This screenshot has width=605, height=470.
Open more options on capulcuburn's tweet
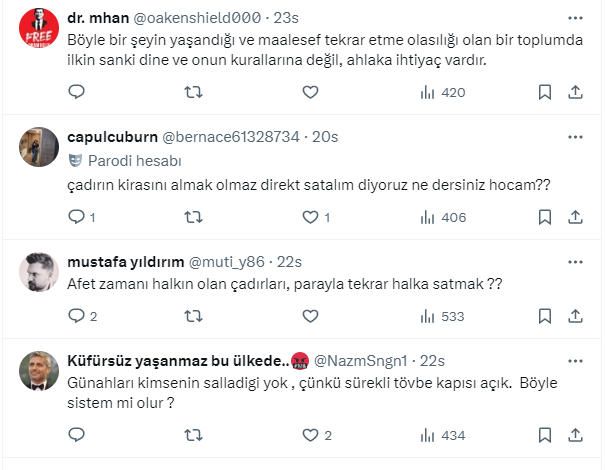(575, 136)
